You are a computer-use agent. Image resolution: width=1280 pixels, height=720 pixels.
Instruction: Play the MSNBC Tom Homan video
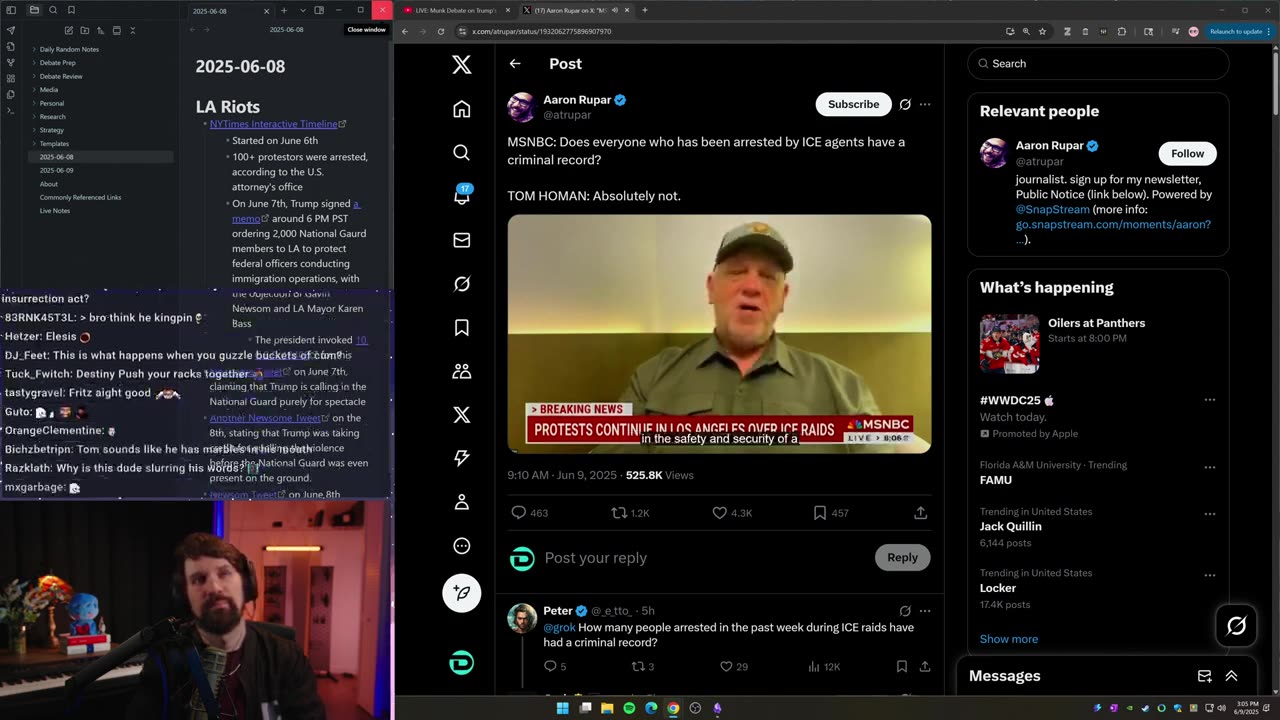pos(719,334)
